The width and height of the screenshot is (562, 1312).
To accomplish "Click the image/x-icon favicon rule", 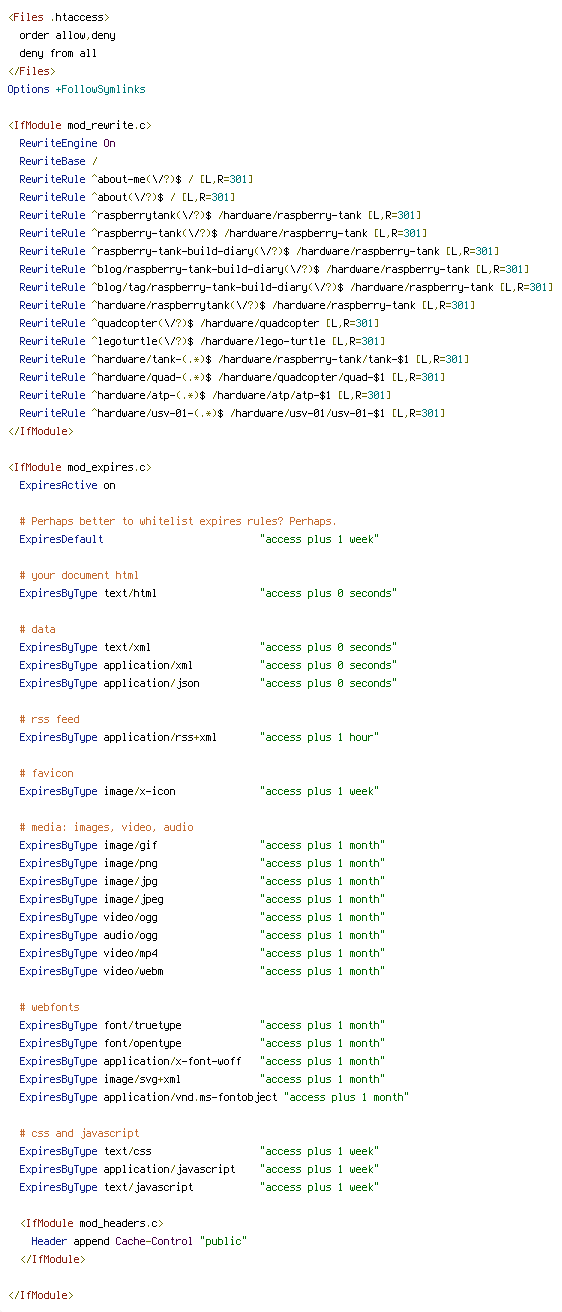I will click(x=199, y=791).
